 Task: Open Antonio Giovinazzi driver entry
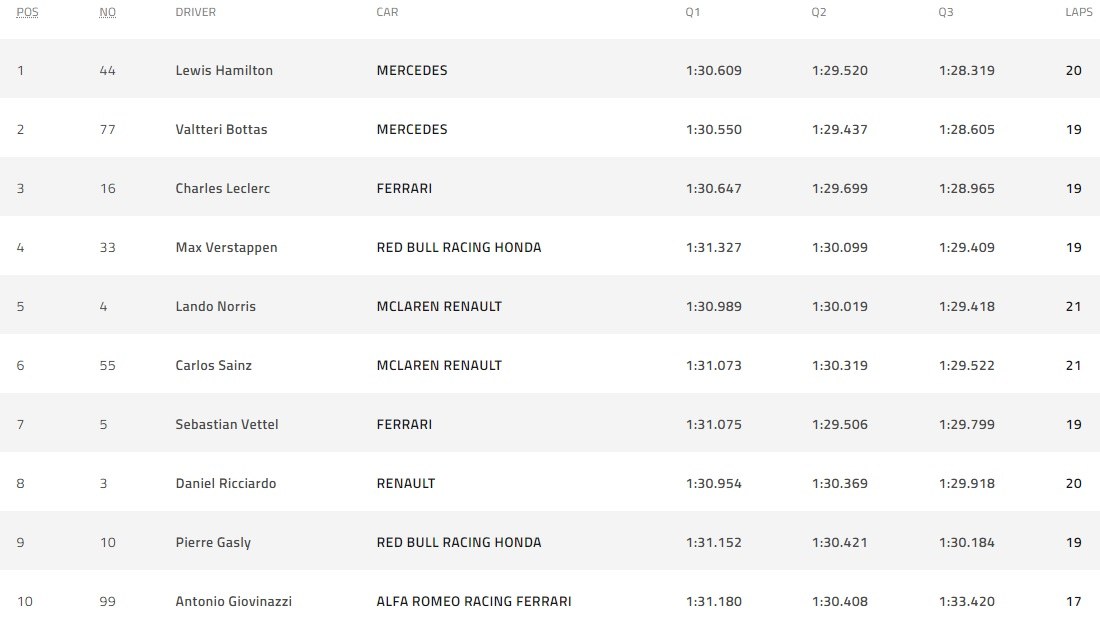tap(233, 602)
